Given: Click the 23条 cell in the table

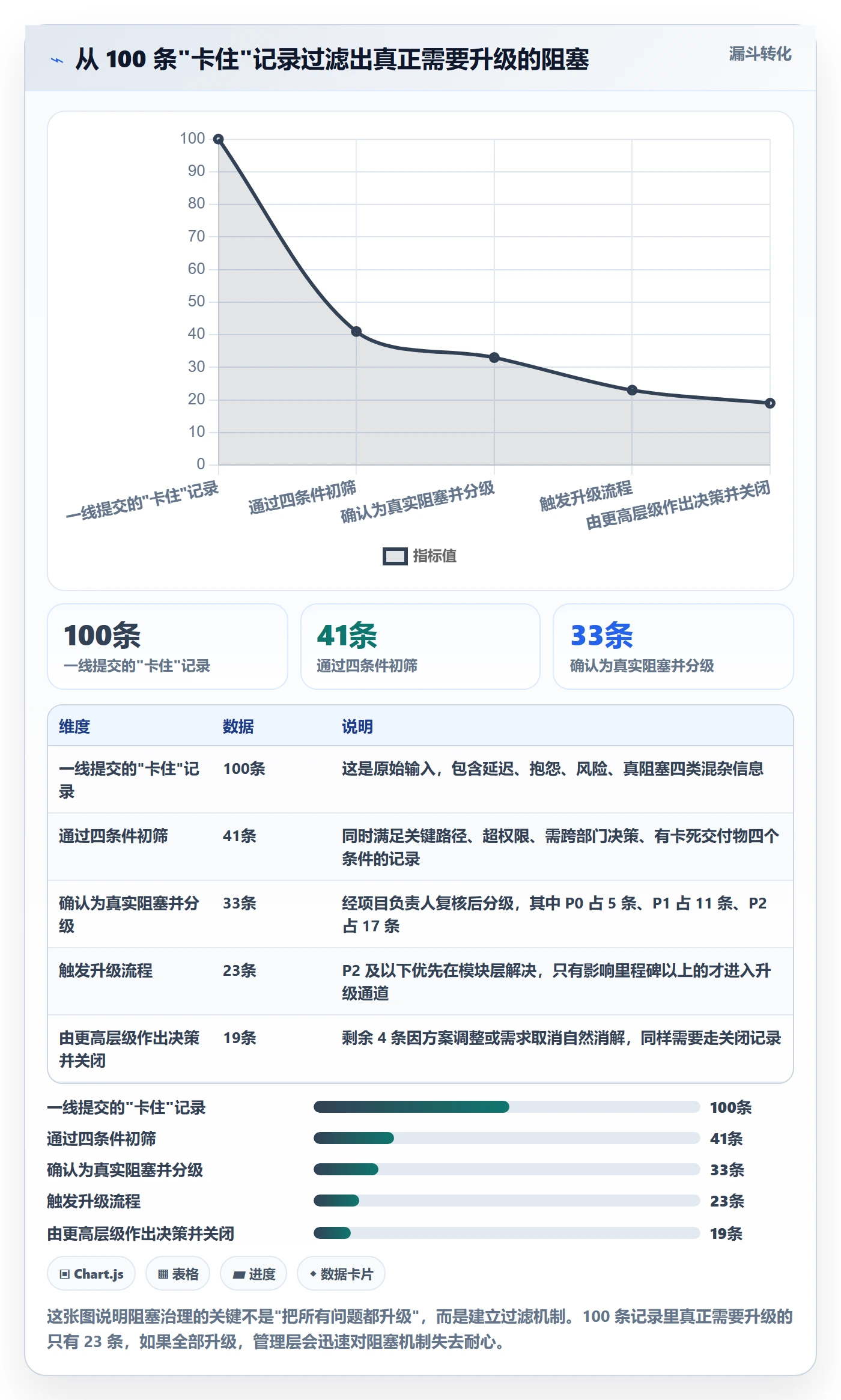Looking at the screenshot, I should point(240,970).
